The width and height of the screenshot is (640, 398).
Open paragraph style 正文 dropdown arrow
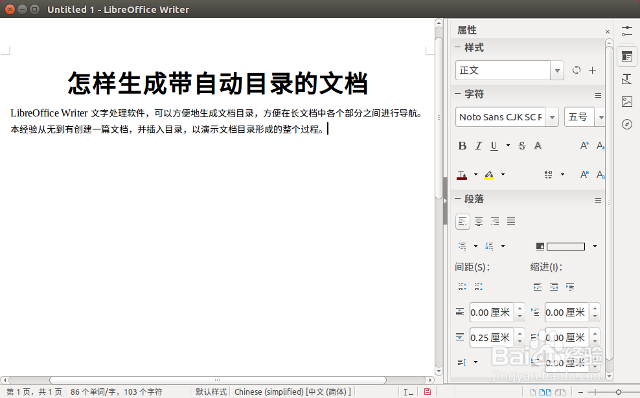click(x=557, y=71)
